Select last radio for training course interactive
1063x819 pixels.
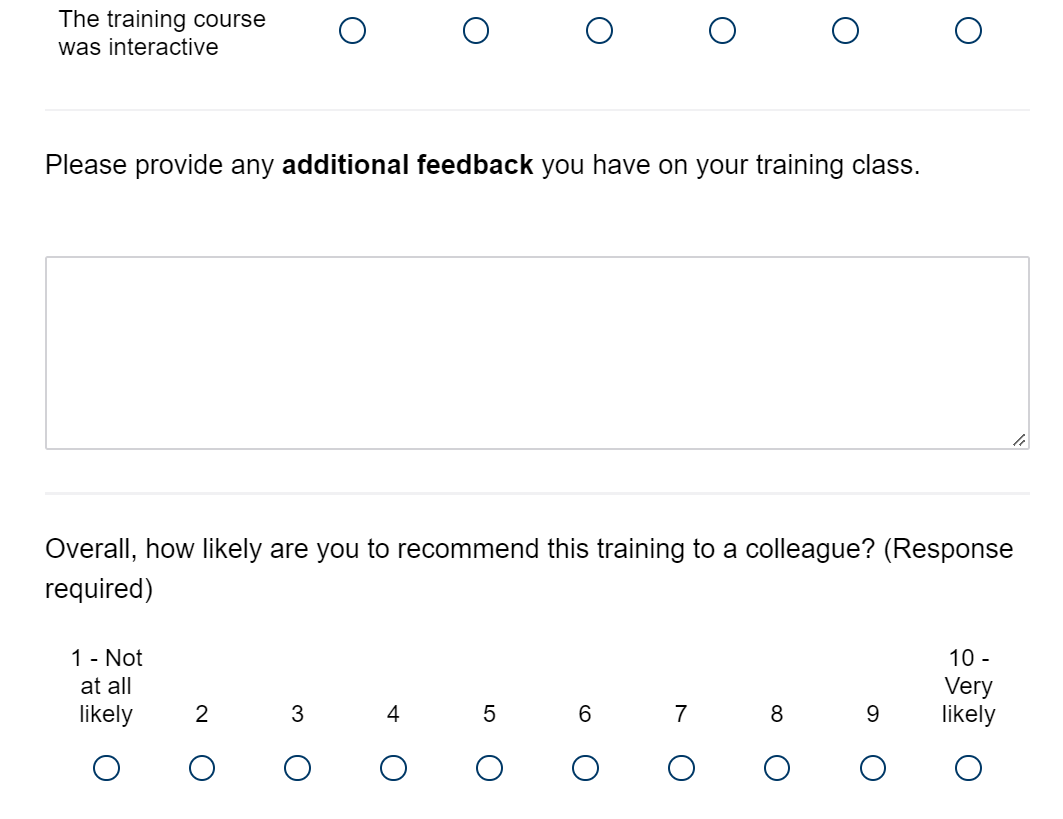tap(968, 32)
